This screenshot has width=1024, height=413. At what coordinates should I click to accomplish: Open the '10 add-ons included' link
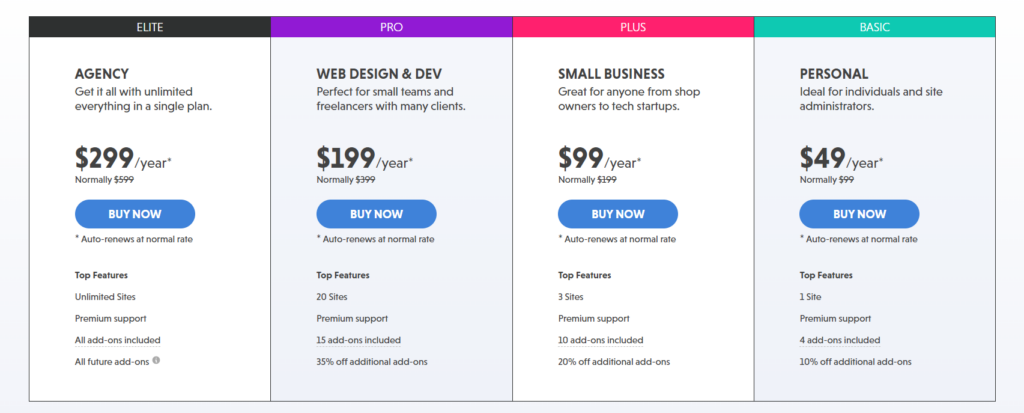[600, 340]
